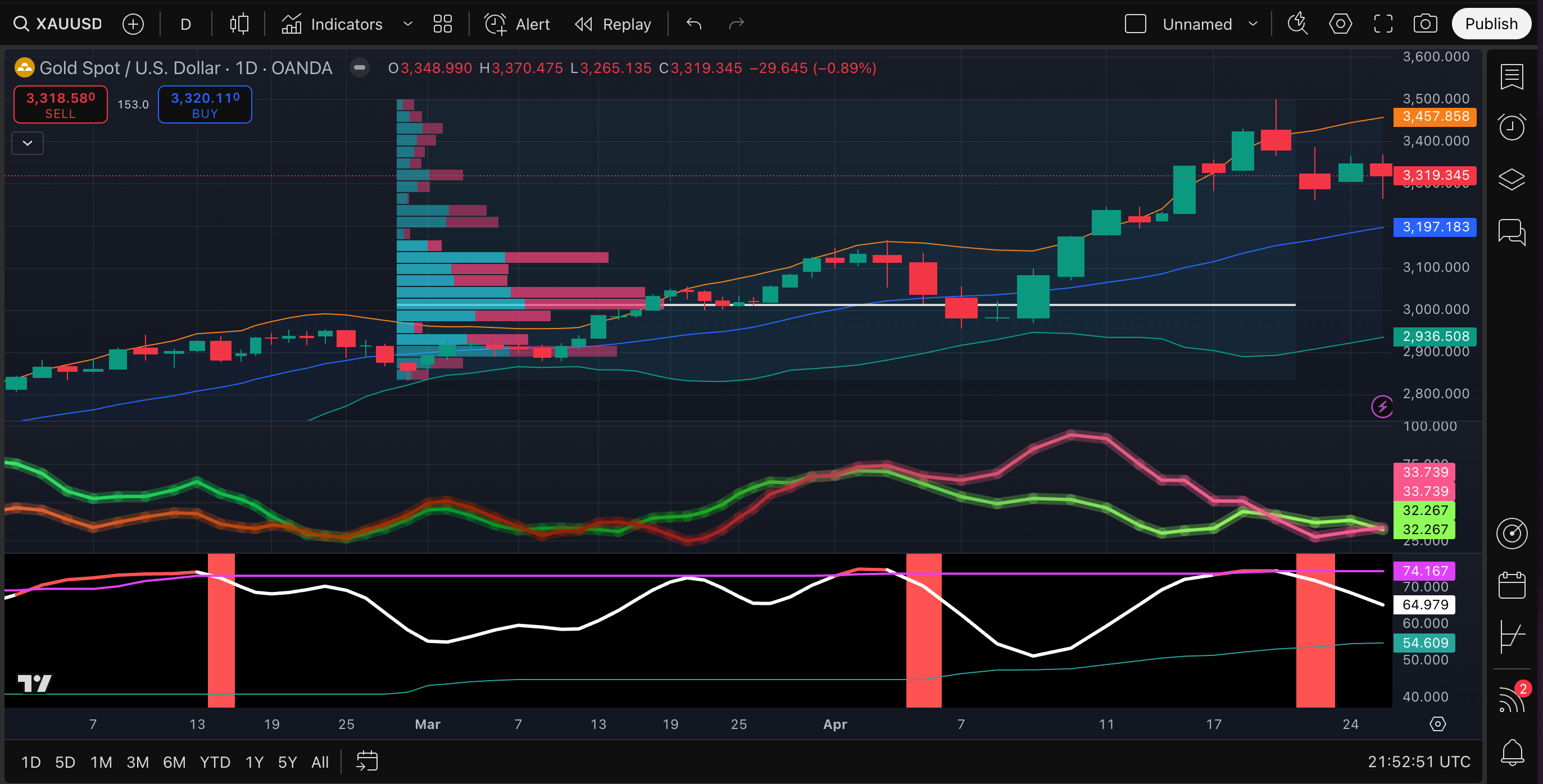
Task: Change chart type with candlestick icon
Action: [x=239, y=24]
